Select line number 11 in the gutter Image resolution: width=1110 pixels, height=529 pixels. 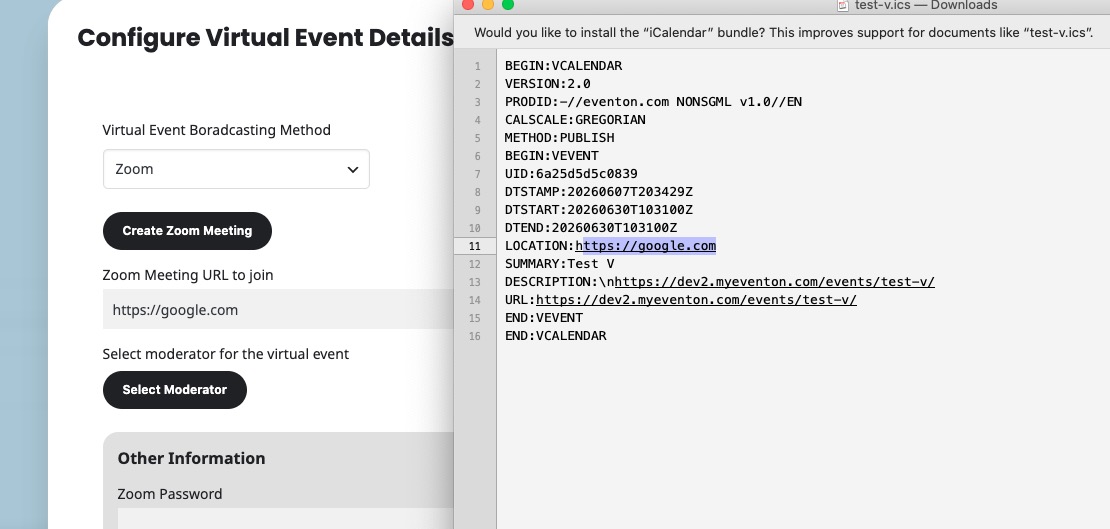click(474, 246)
